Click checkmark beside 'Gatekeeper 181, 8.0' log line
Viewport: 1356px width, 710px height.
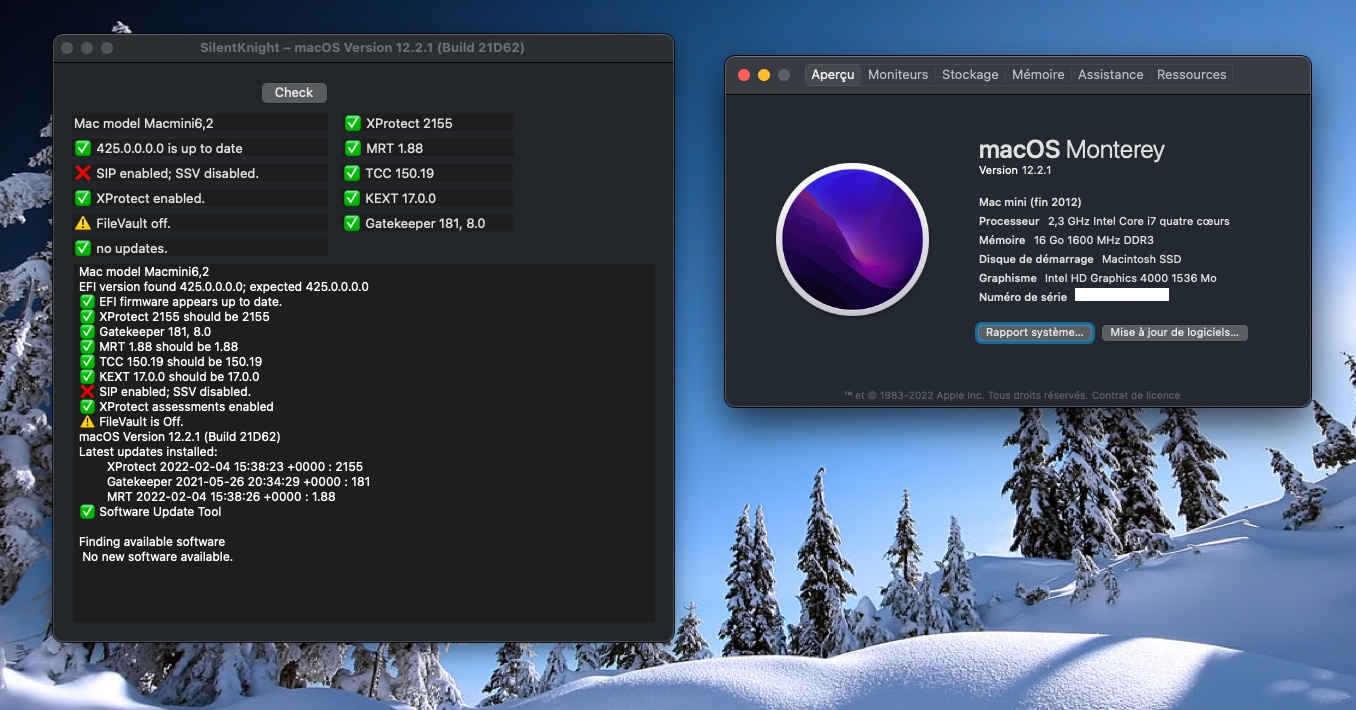87,331
